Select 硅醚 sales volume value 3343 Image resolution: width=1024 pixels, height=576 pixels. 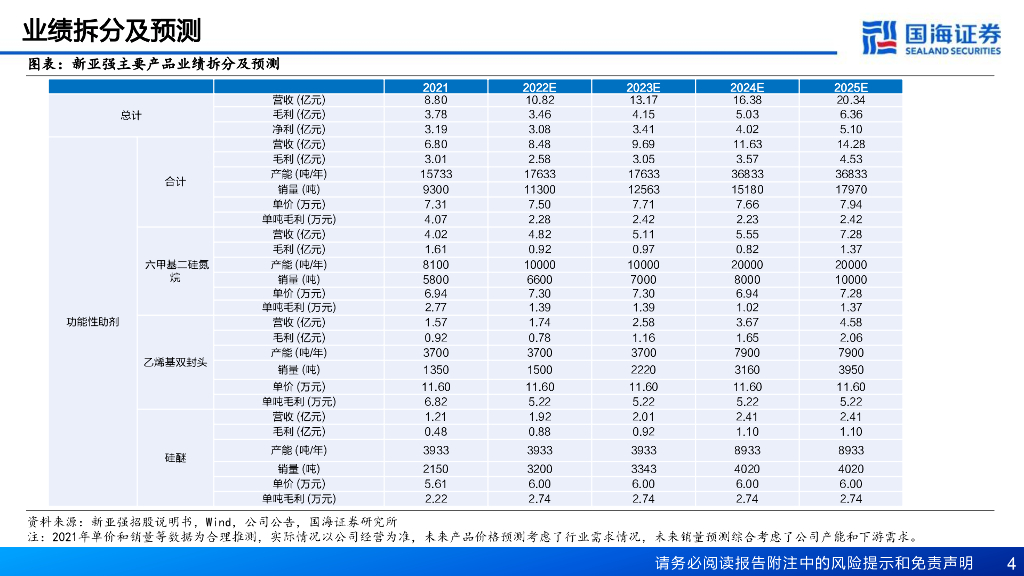click(643, 469)
